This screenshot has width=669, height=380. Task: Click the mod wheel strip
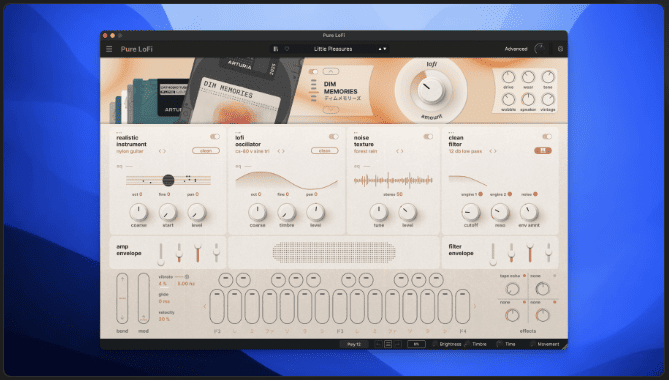(x=143, y=299)
